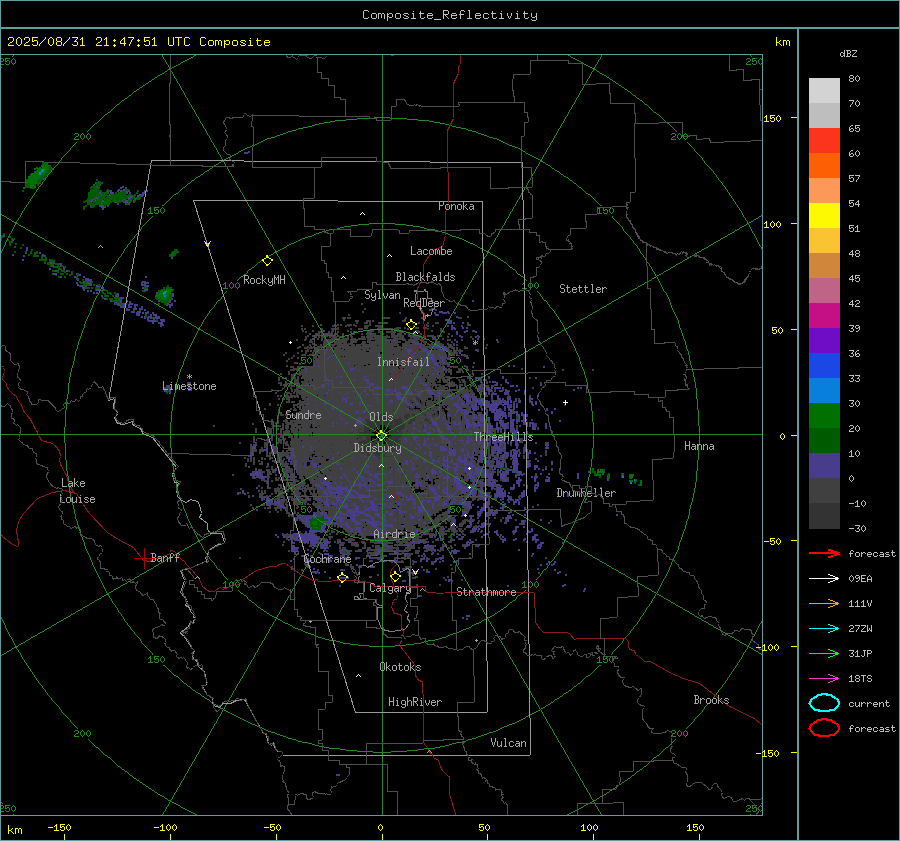Click the Innisfail city label

(403, 362)
